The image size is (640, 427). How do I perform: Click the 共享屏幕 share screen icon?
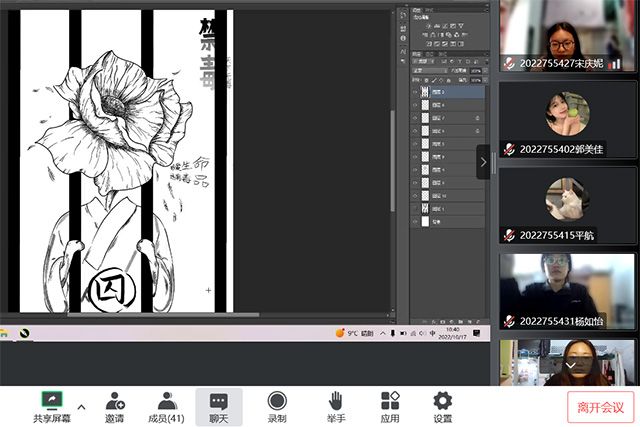(x=48, y=400)
